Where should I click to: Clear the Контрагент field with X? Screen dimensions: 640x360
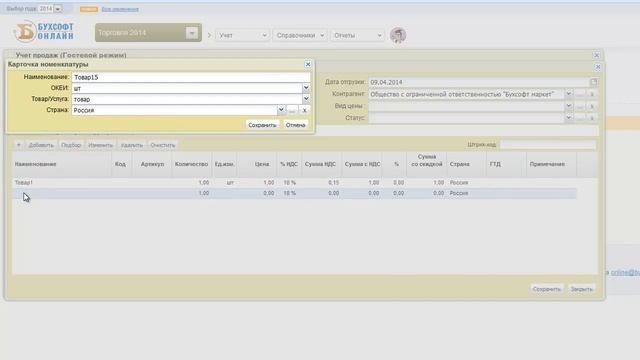[592, 94]
